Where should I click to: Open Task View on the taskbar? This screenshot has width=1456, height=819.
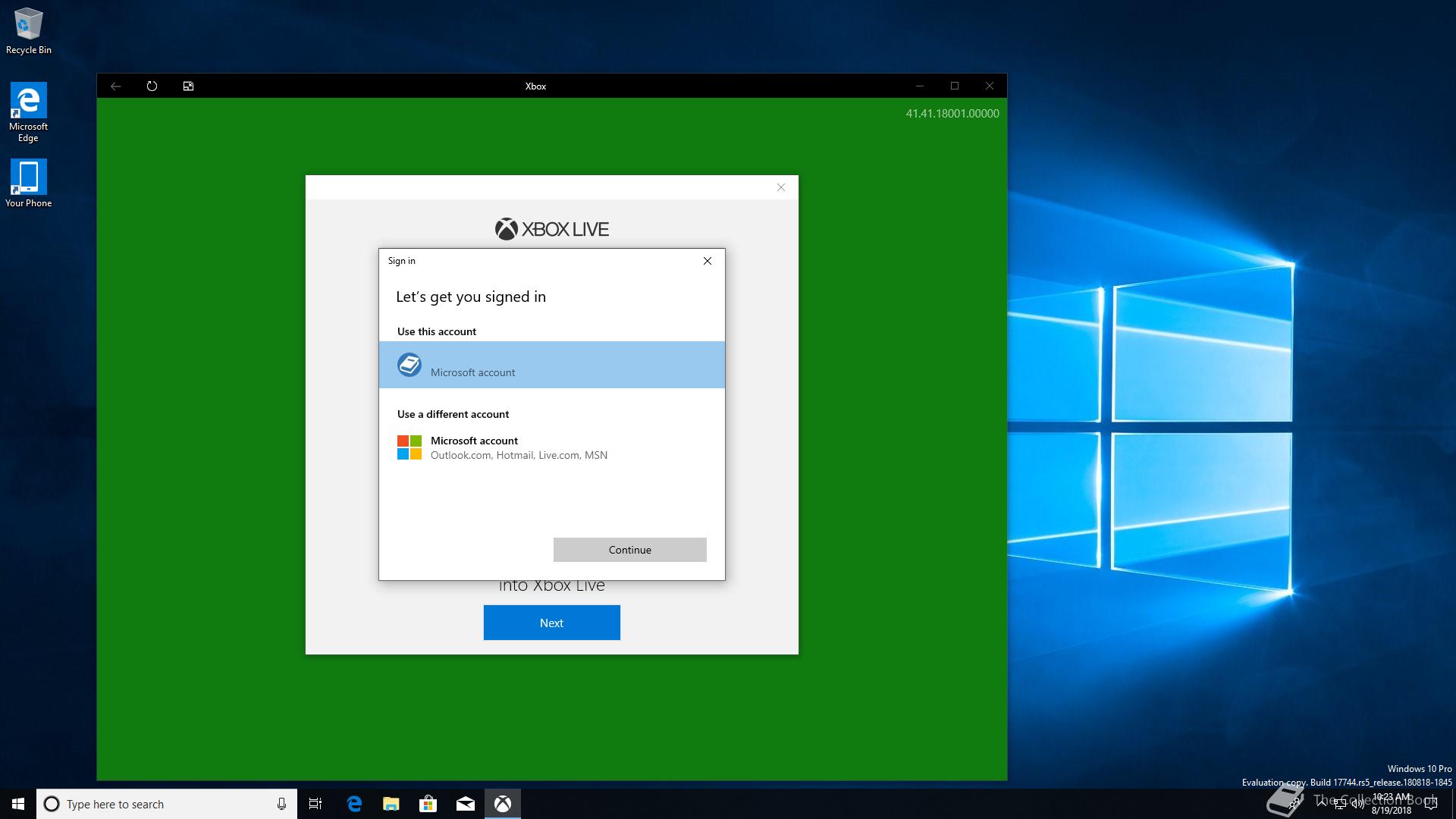tap(315, 804)
